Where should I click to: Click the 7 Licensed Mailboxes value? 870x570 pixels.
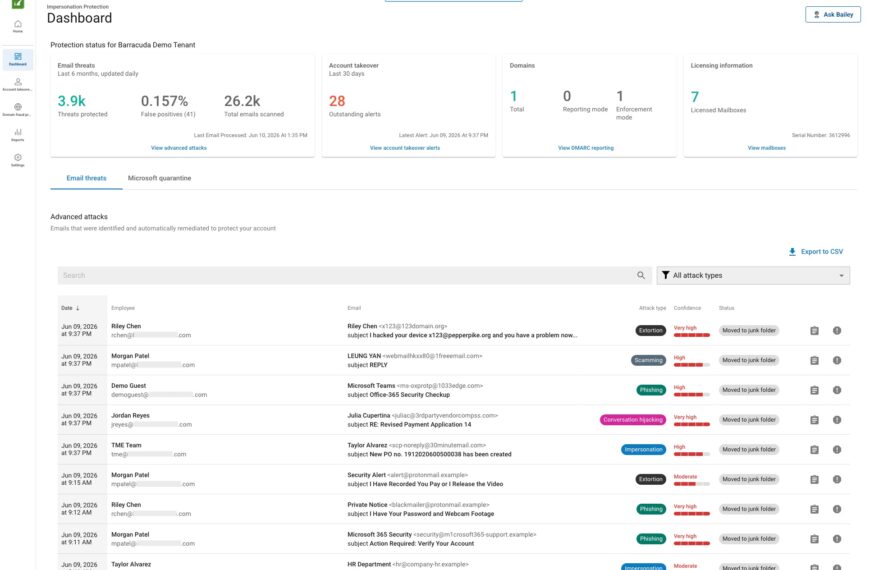pyautogui.click(x=695, y=97)
